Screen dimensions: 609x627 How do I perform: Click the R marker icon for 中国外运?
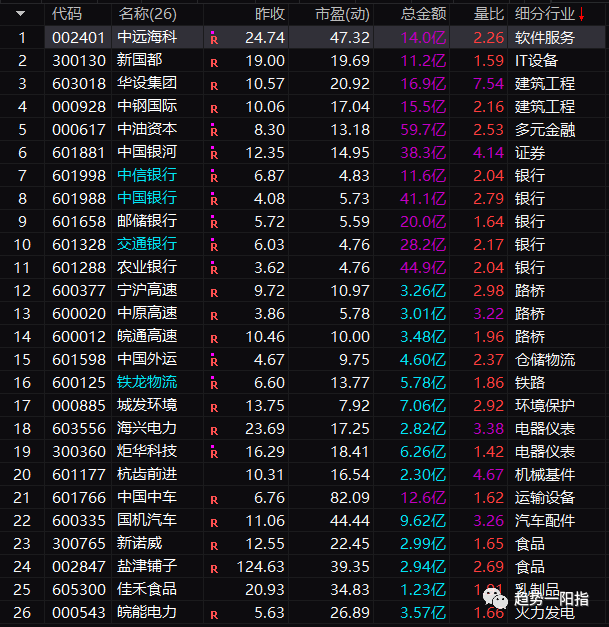(x=214, y=360)
